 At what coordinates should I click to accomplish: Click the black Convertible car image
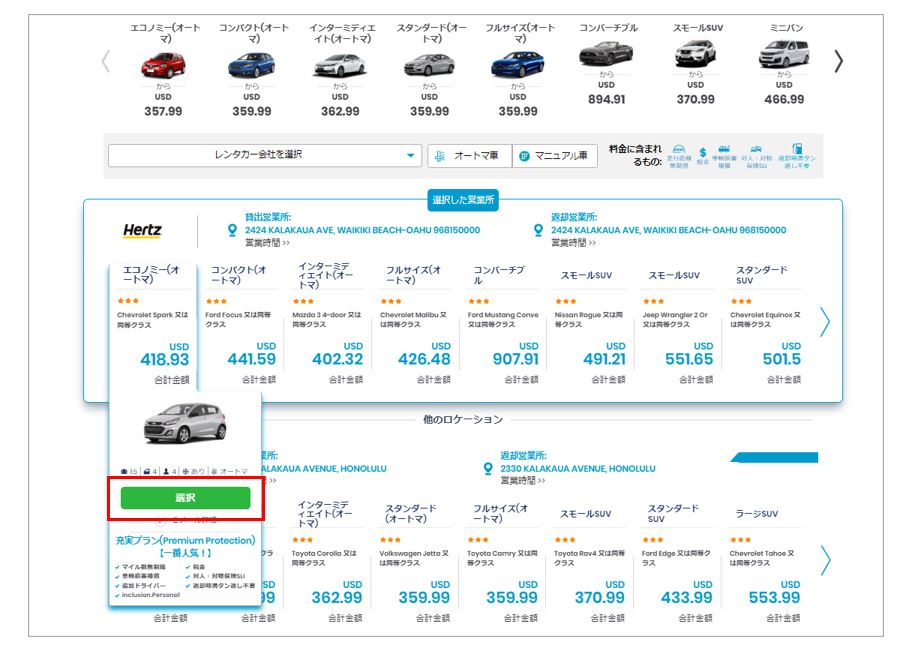point(606,54)
